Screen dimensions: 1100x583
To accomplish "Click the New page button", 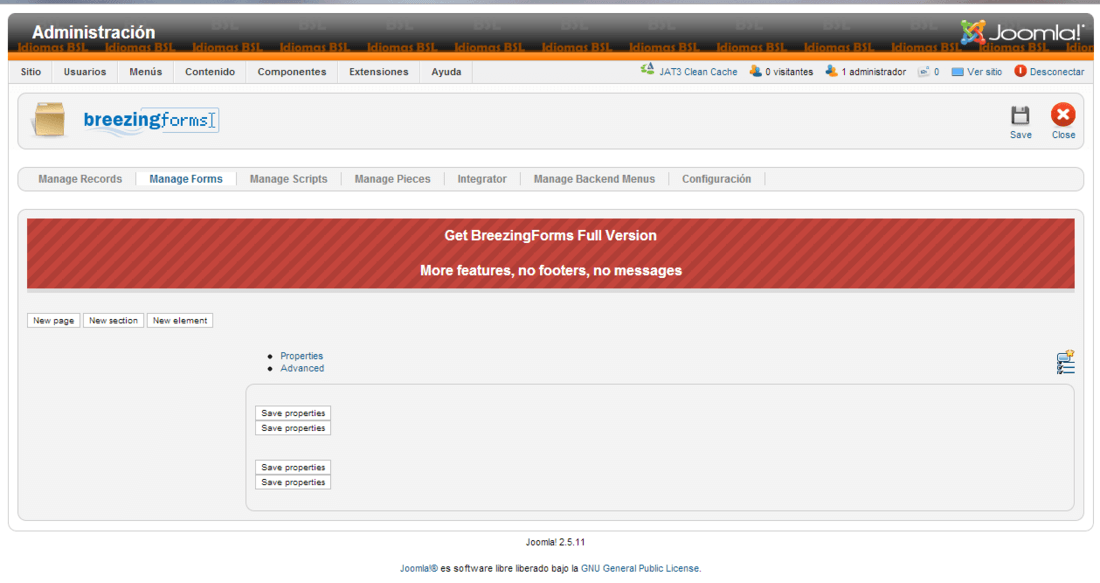I will pyautogui.click(x=53, y=321).
